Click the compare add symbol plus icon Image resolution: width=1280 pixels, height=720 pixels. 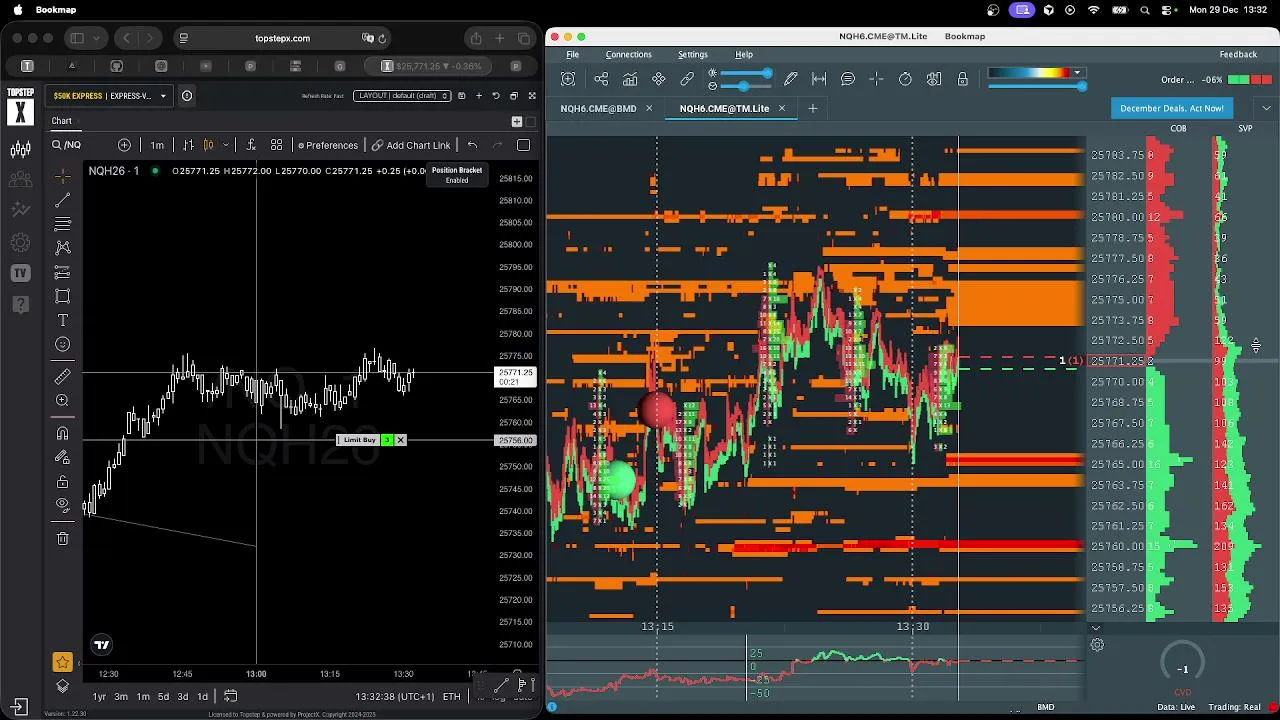(x=124, y=145)
